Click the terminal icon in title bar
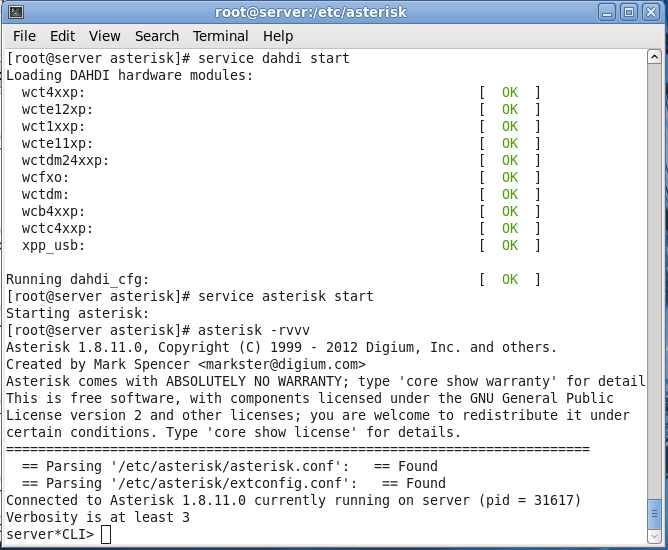The image size is (668, 550). pyautogui.click(x=16, y=12)
